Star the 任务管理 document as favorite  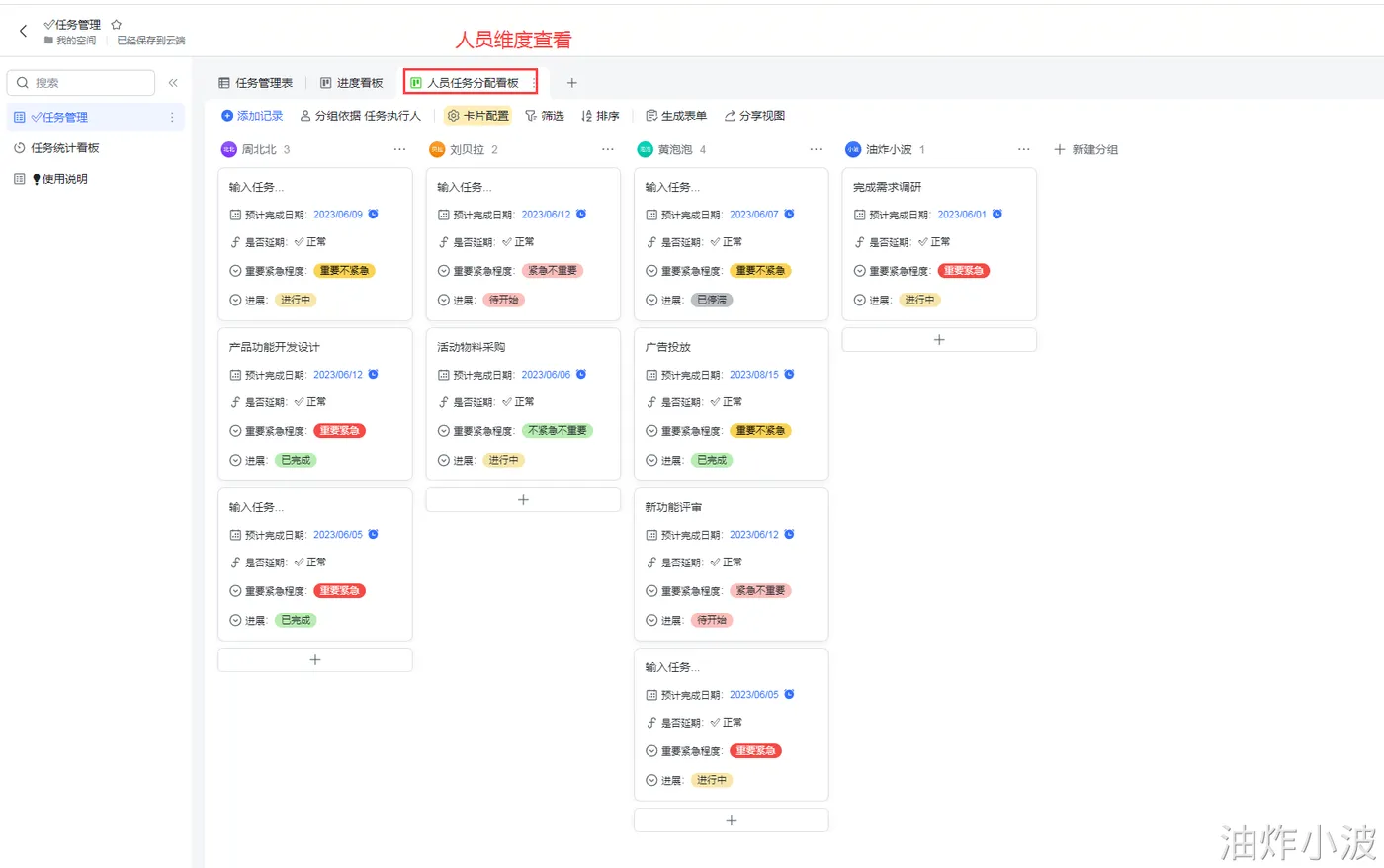click(x=117, y=24)
